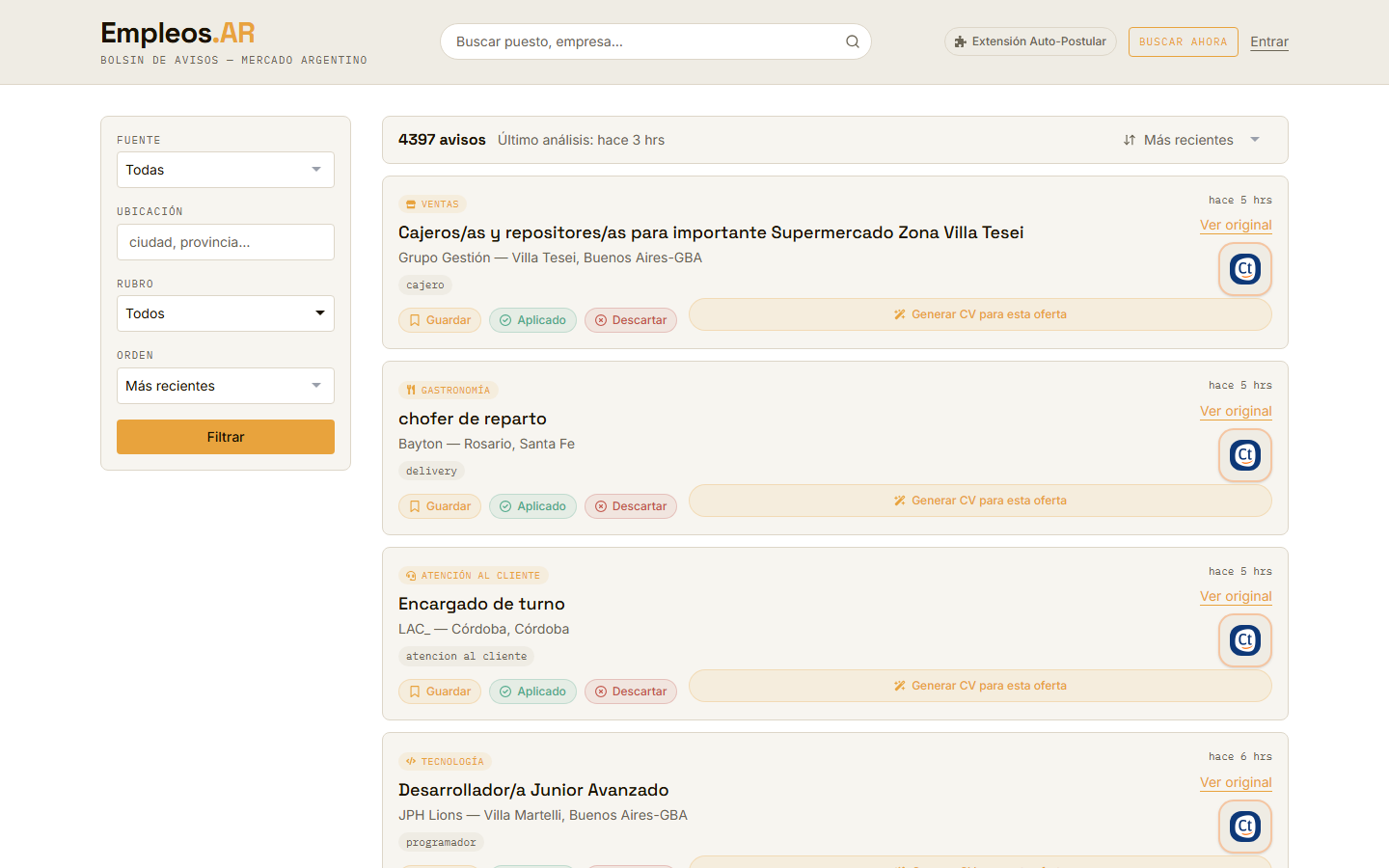The image size is (1389, 868).
Task: Open the Encargado de turno job title
Action: [481, 604]
